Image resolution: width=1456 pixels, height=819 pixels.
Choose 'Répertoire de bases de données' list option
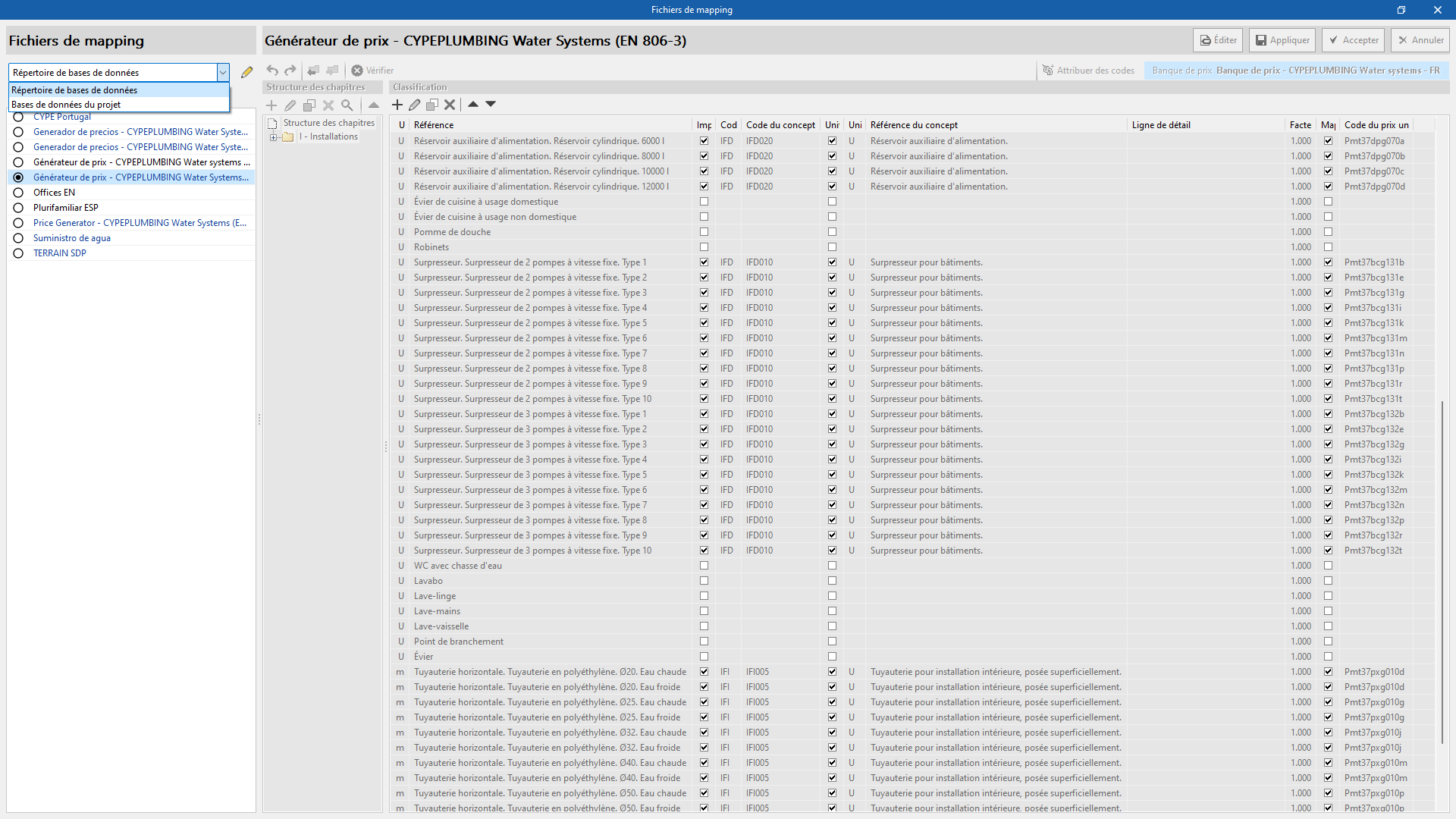click(74, 90)
